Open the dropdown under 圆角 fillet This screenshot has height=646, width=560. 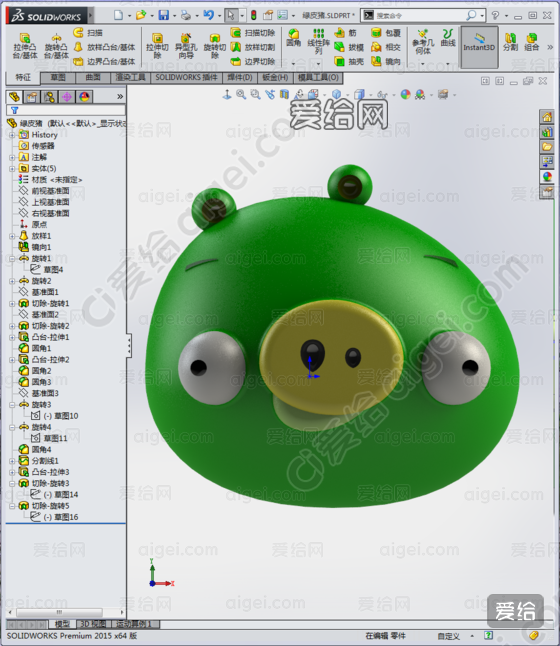(293, 64)
